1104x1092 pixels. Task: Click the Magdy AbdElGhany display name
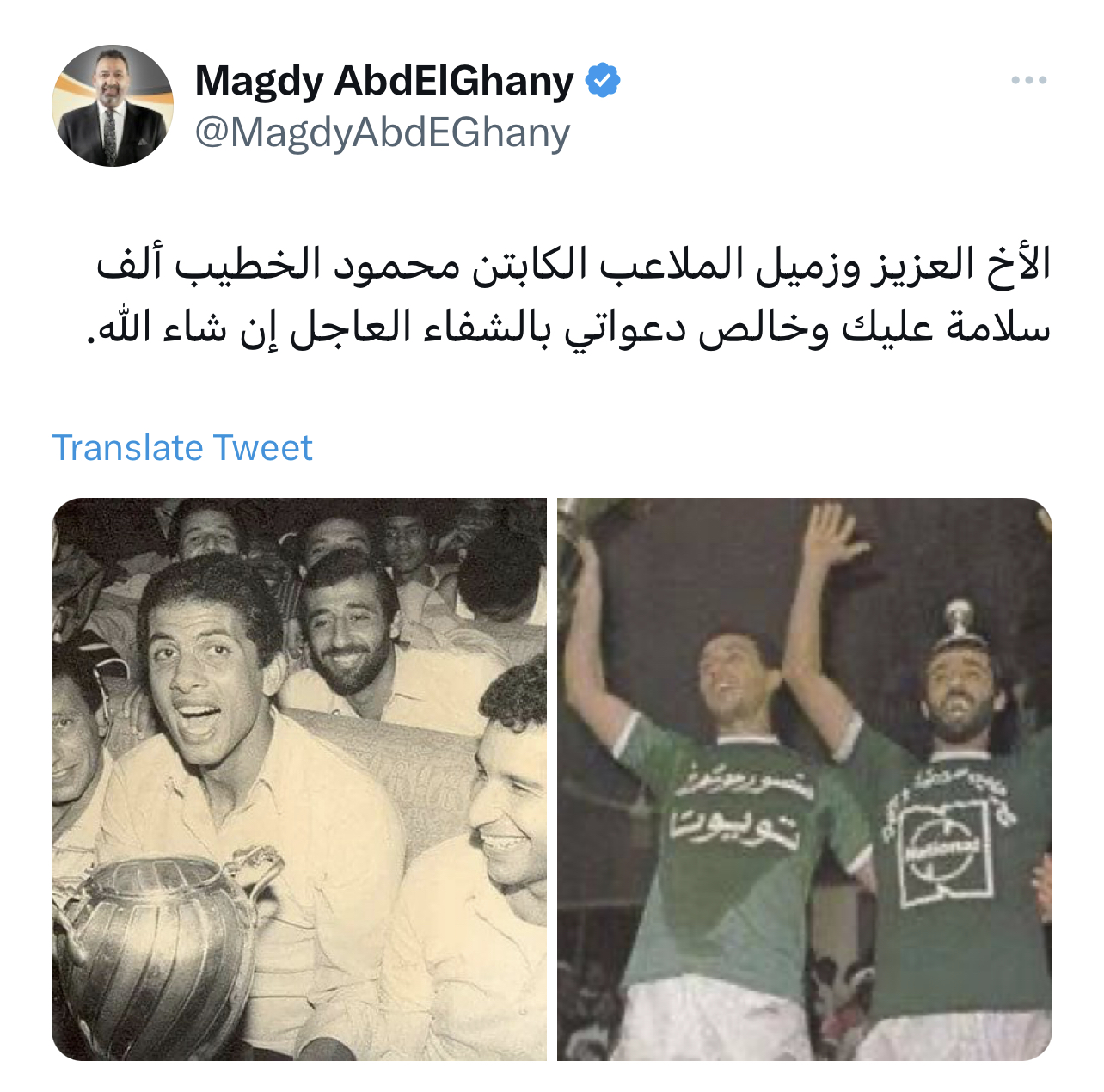(x=384, y=81)
